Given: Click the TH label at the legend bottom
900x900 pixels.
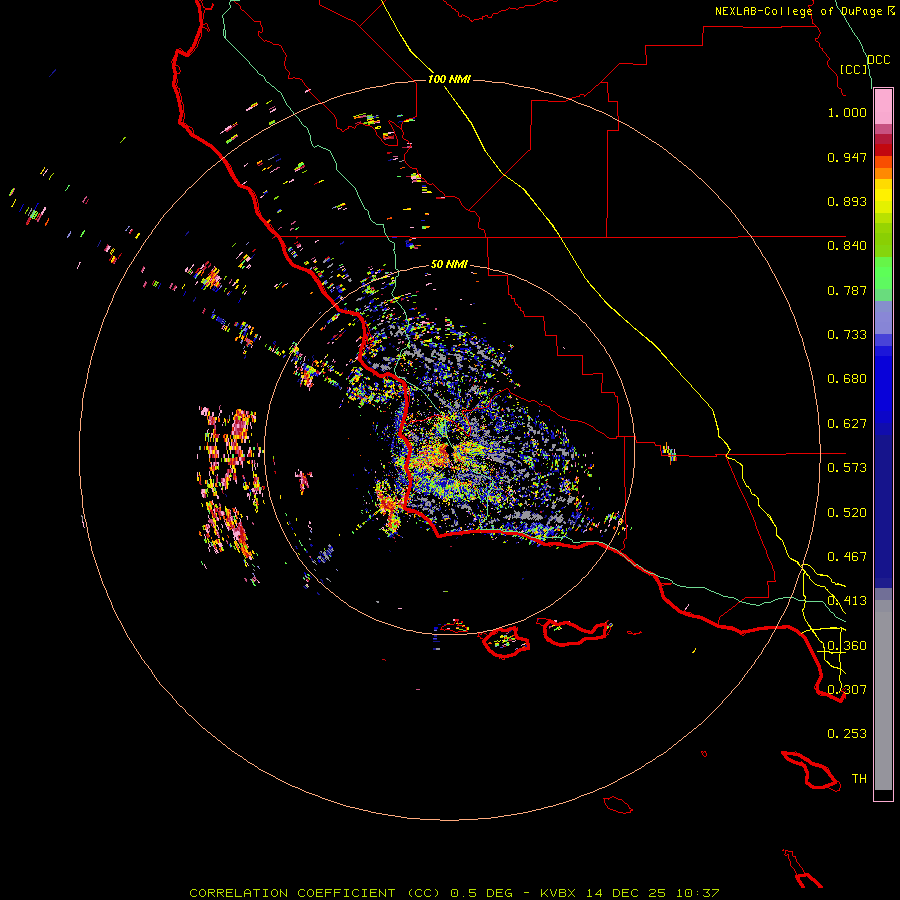Looking at the screenshot, I should click(x=859, y=779).
